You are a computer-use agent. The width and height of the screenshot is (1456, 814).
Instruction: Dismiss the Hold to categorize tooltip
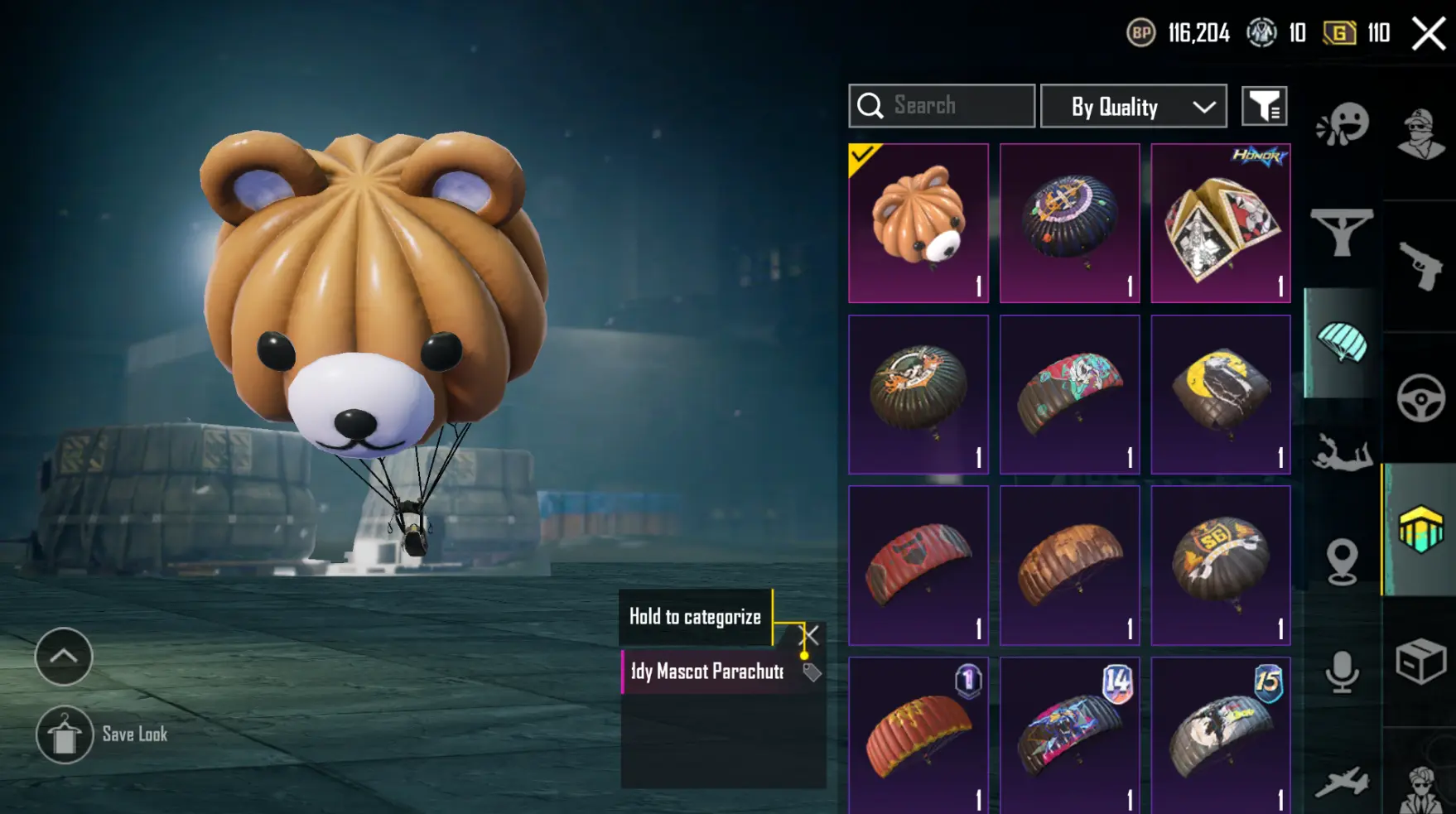tap(809, 635)
